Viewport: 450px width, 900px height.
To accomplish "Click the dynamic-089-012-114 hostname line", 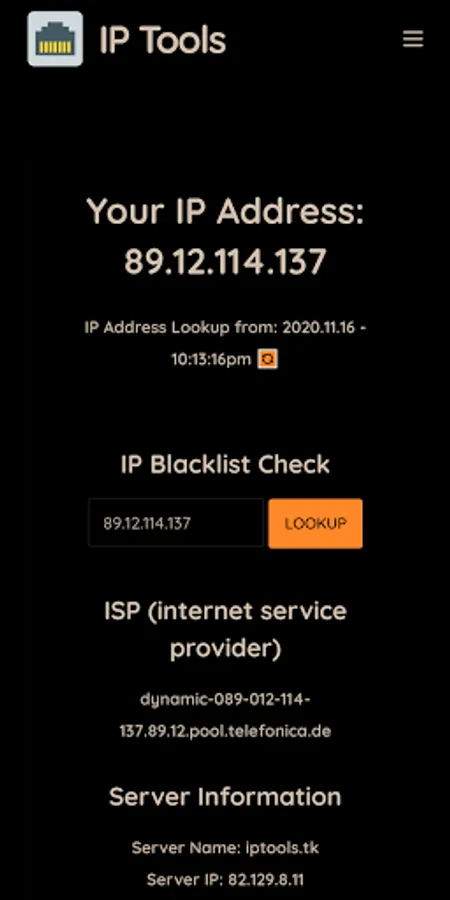I will click(225, 700).
